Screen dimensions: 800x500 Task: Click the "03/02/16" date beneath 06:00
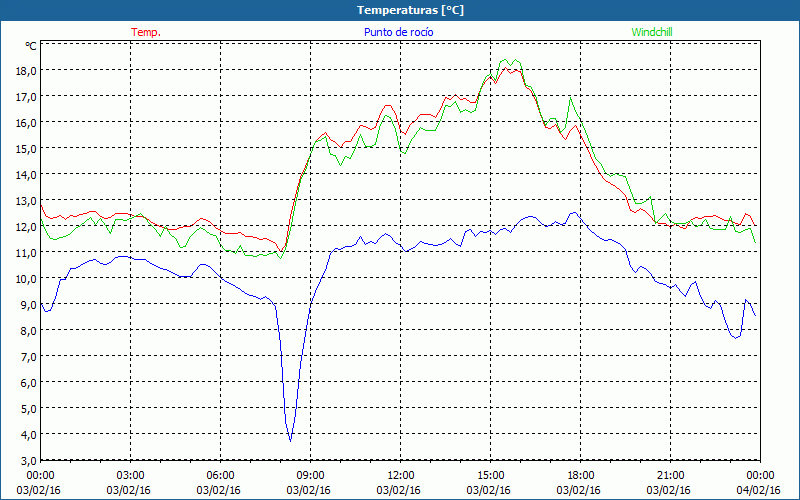(218, 490)
